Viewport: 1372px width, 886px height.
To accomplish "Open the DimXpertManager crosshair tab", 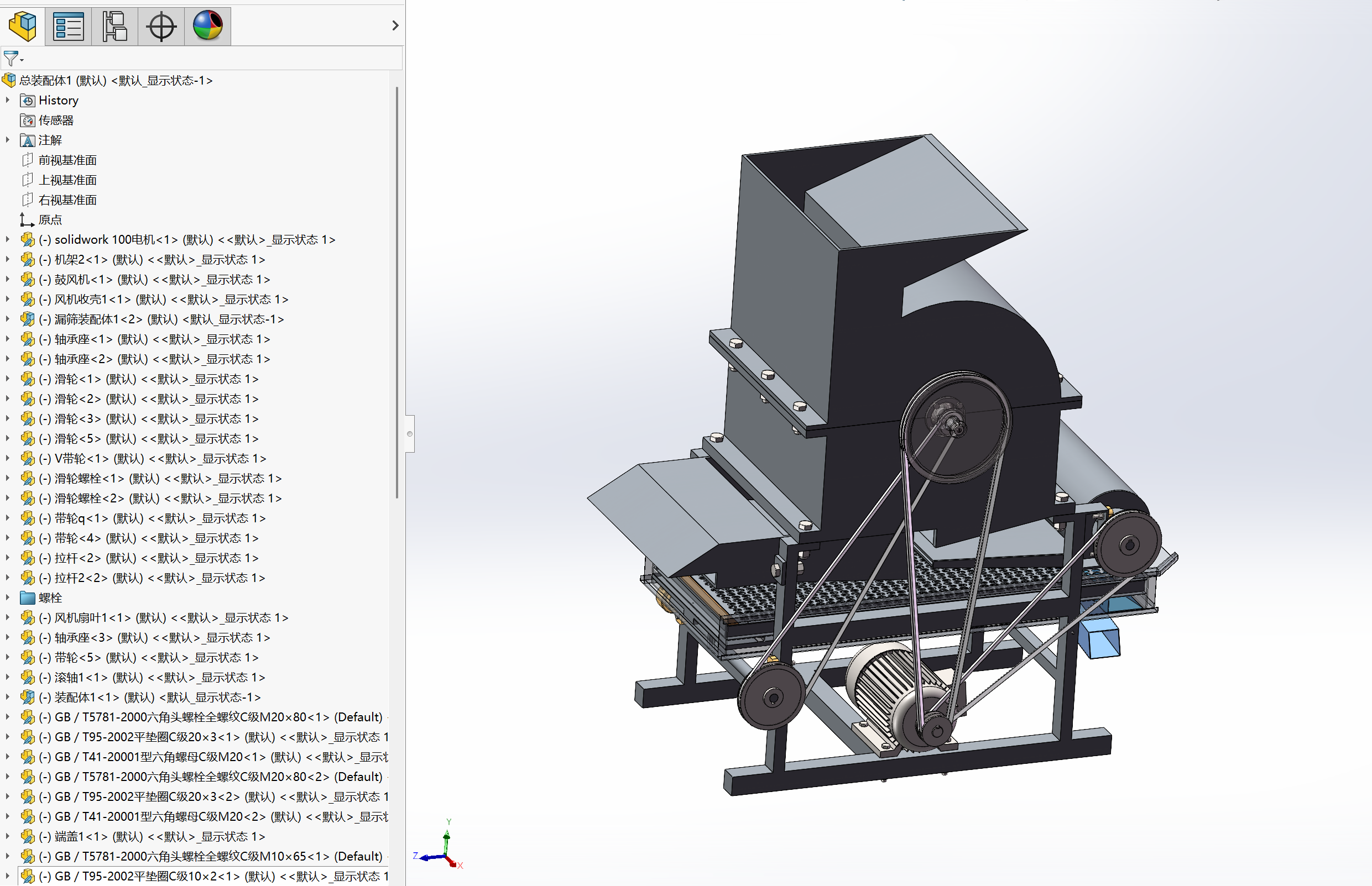I will point(161,26).
